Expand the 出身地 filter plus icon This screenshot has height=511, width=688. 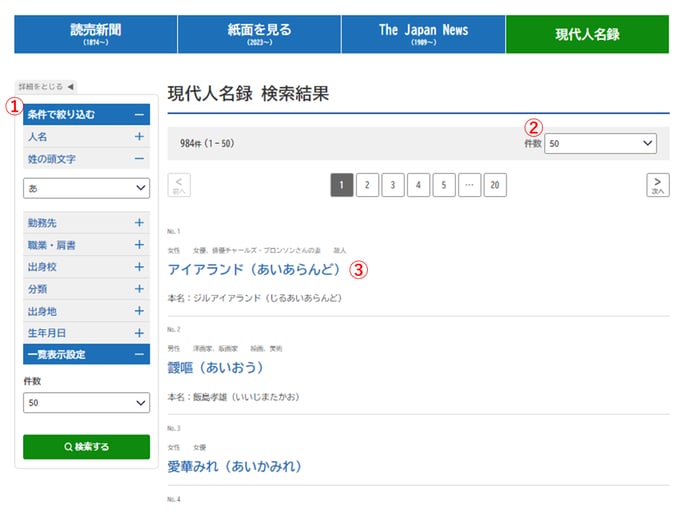tap(139, 311)
